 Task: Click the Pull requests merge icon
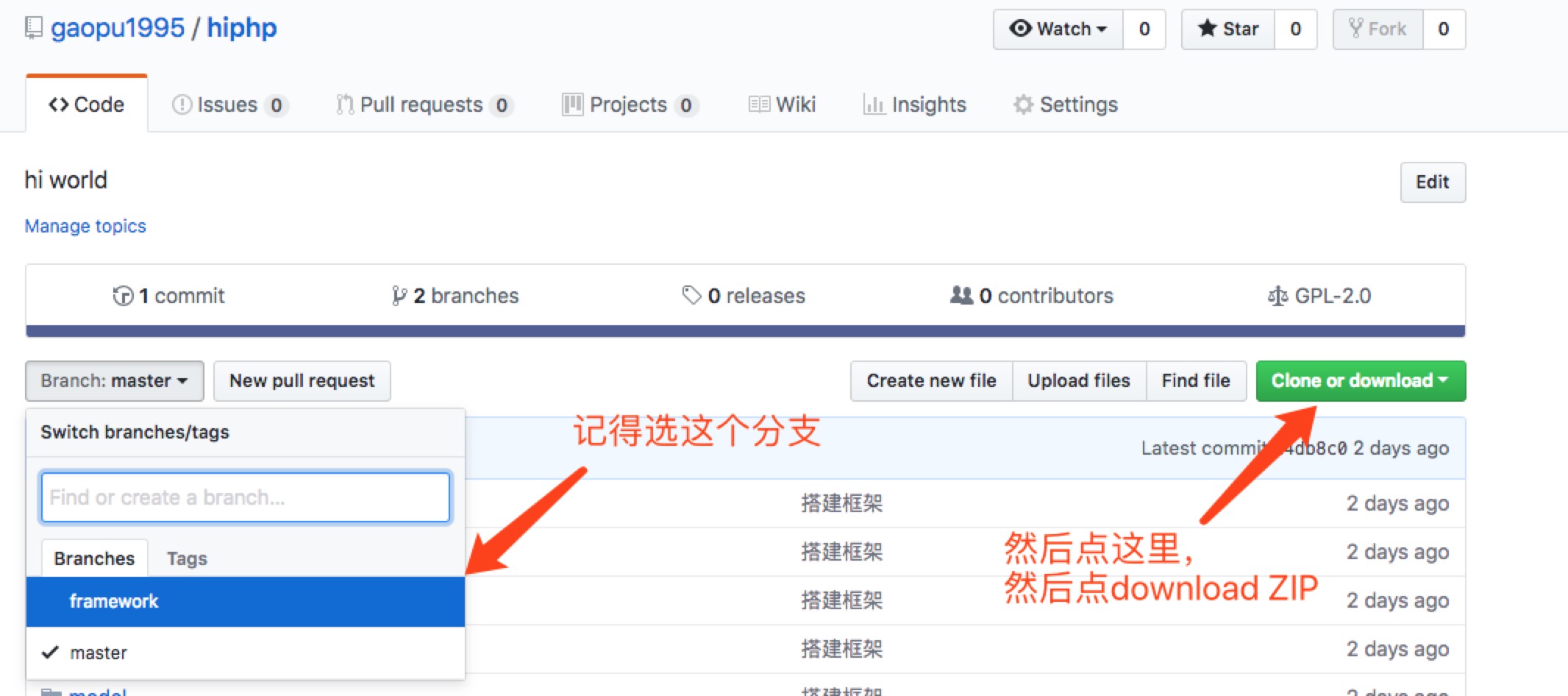(344, 105)
